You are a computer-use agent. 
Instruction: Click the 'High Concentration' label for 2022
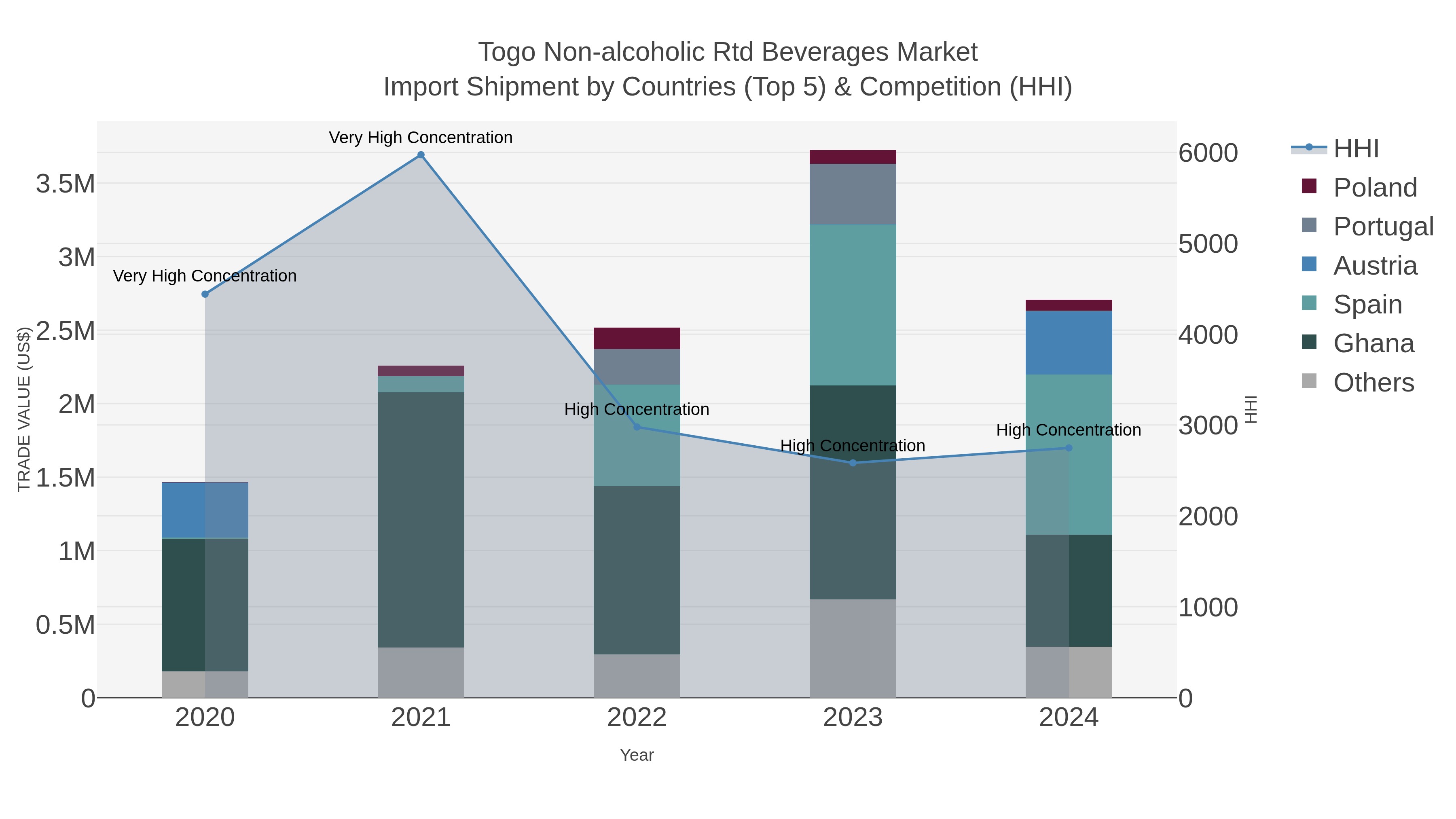(x=637, y=410)
